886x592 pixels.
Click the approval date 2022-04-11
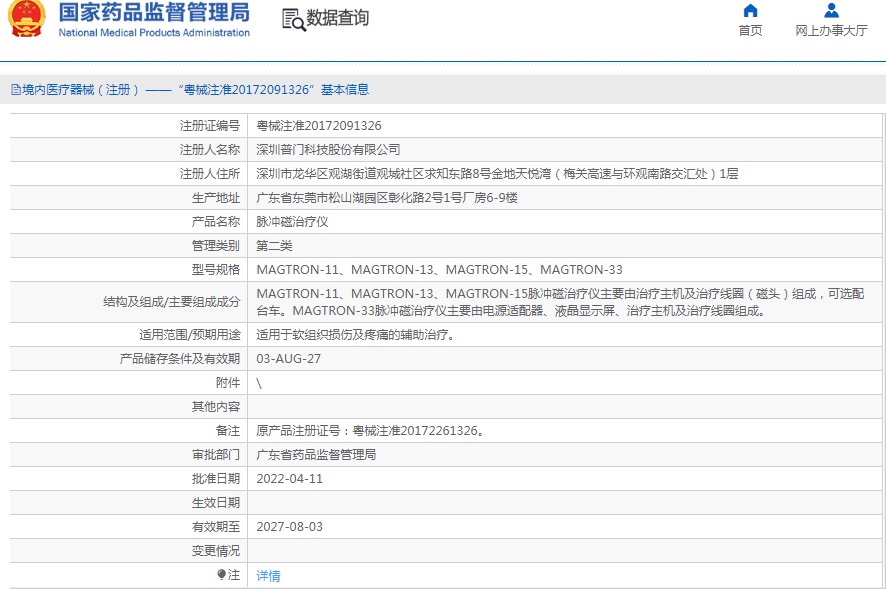click(x=289, y=479)
